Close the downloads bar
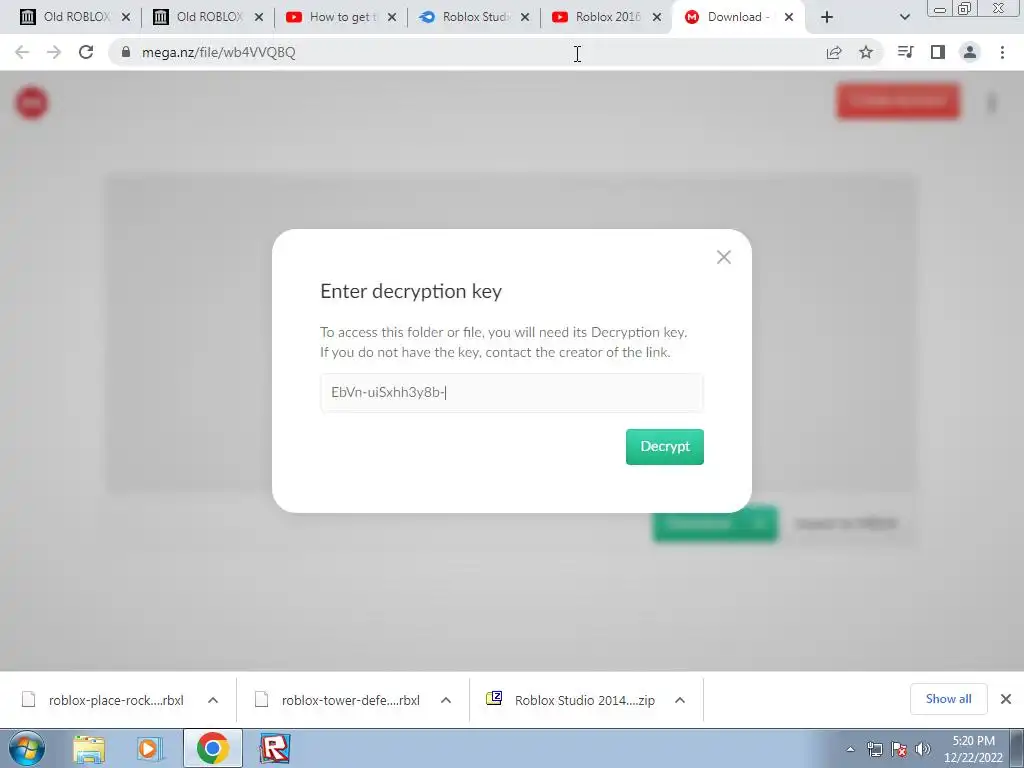 tap(1006, 699)
